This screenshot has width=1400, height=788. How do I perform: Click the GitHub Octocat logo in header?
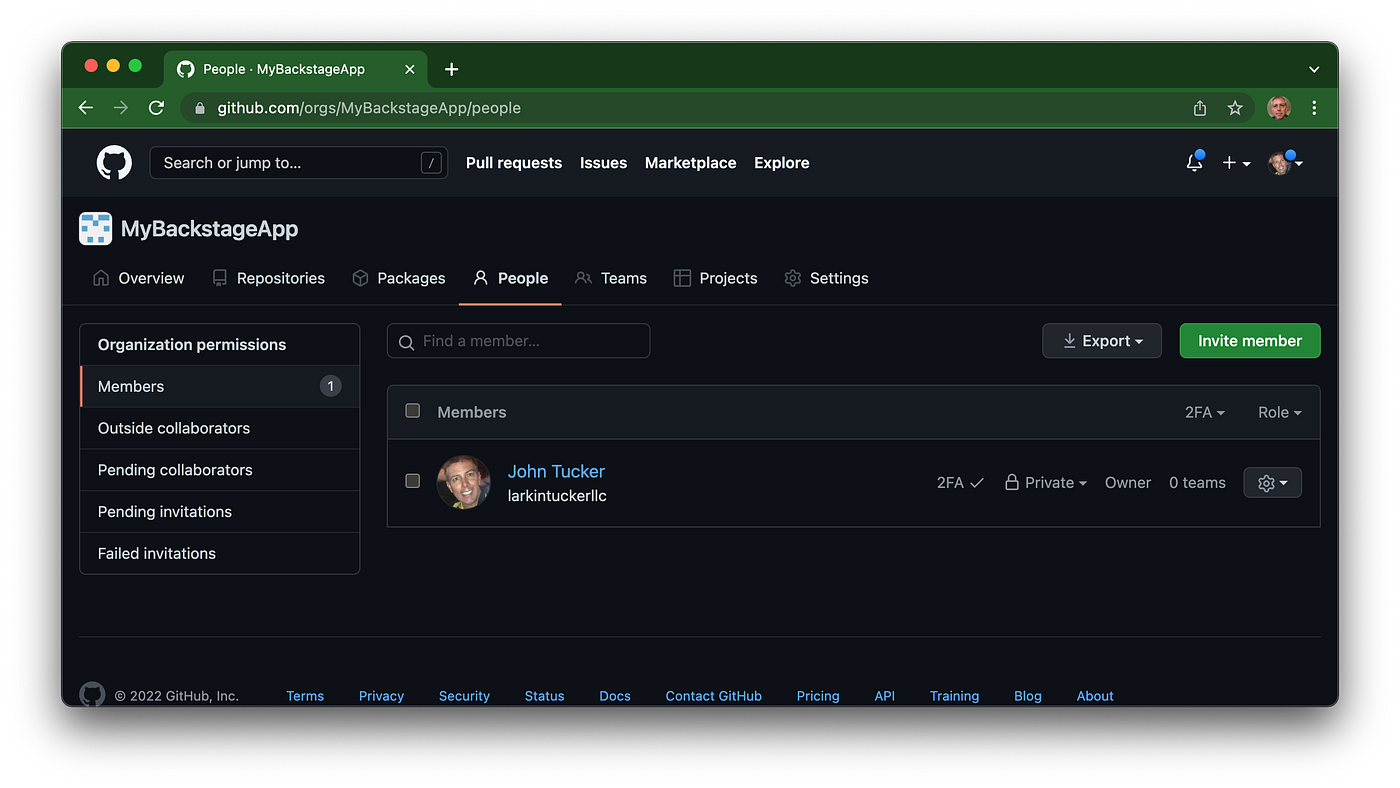(114, 162)
